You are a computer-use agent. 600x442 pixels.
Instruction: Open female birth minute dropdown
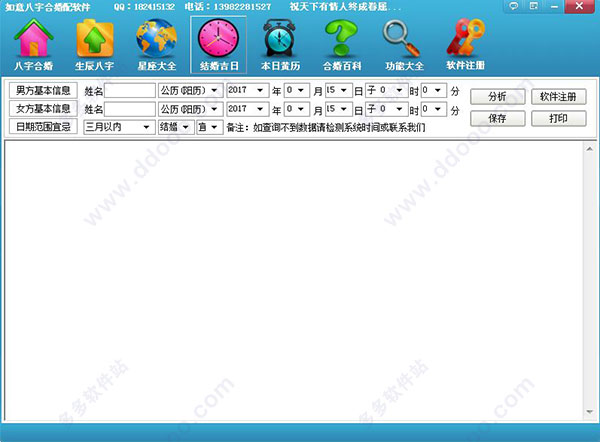click(x=434, y=109)
